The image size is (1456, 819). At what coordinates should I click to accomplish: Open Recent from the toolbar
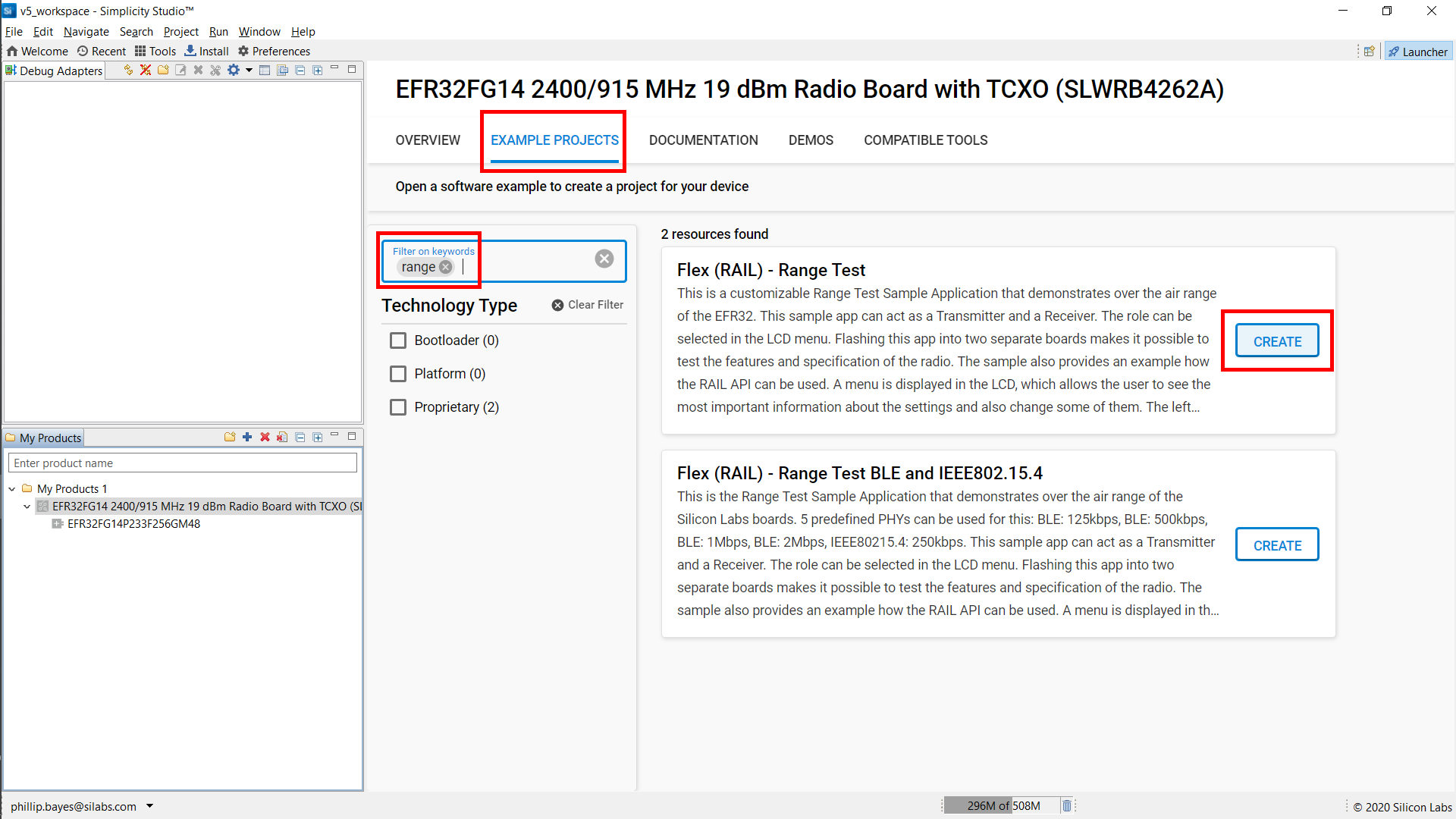click(102, 52)
